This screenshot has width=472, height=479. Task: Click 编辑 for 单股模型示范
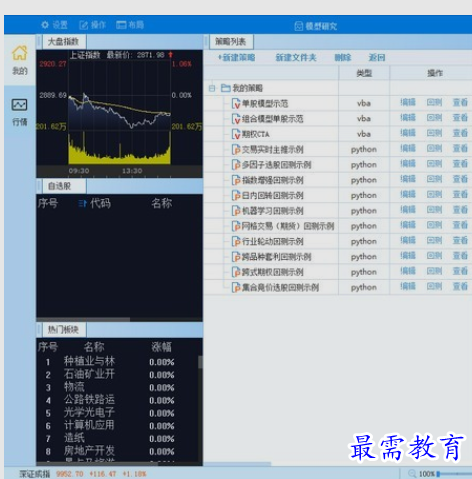408,102
